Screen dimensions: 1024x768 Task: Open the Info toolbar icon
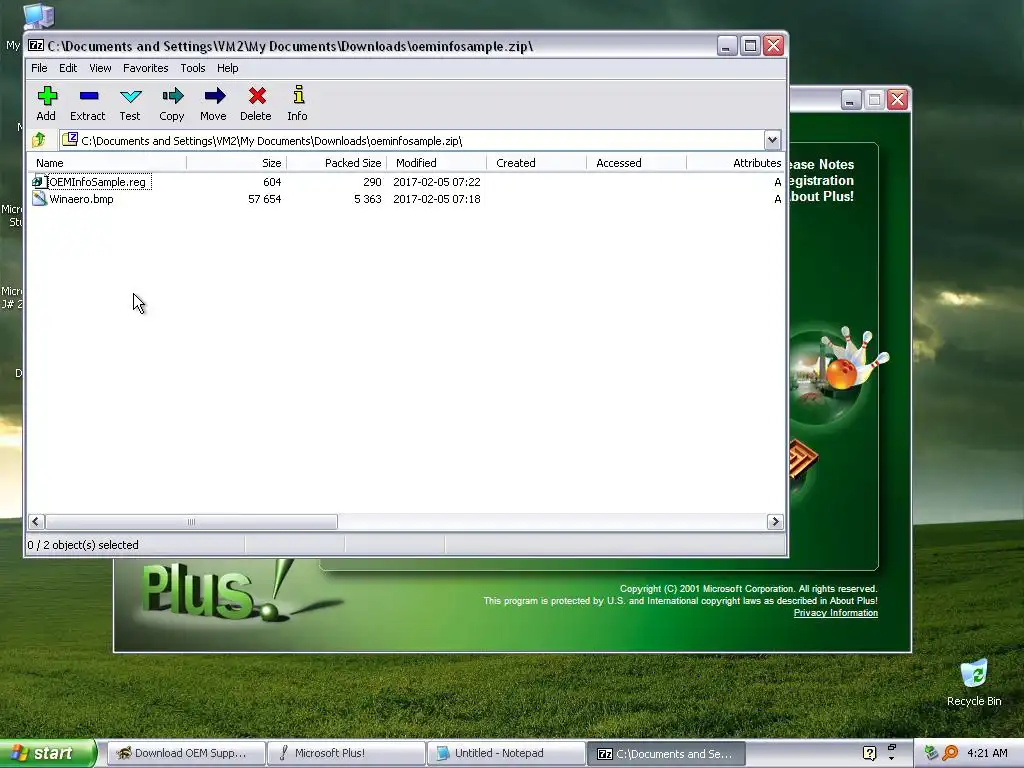coord(298,95)
